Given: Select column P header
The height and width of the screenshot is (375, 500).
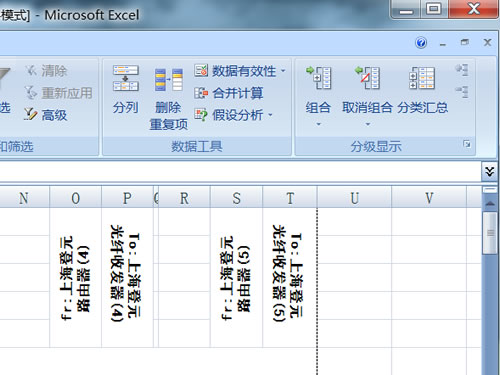Looking at the screenshot, I should (x=127, y=198).
